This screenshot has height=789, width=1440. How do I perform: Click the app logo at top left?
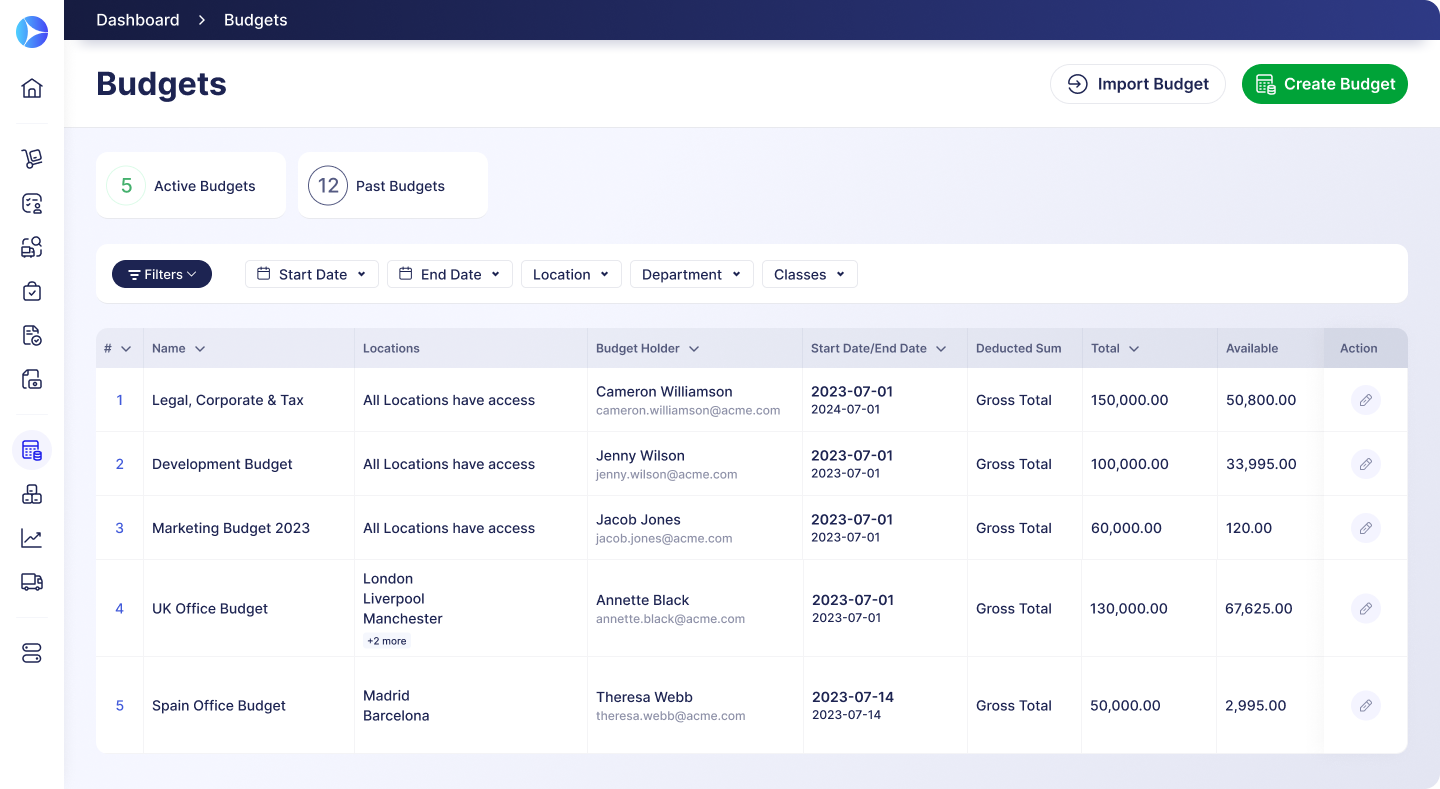point(32,32)
